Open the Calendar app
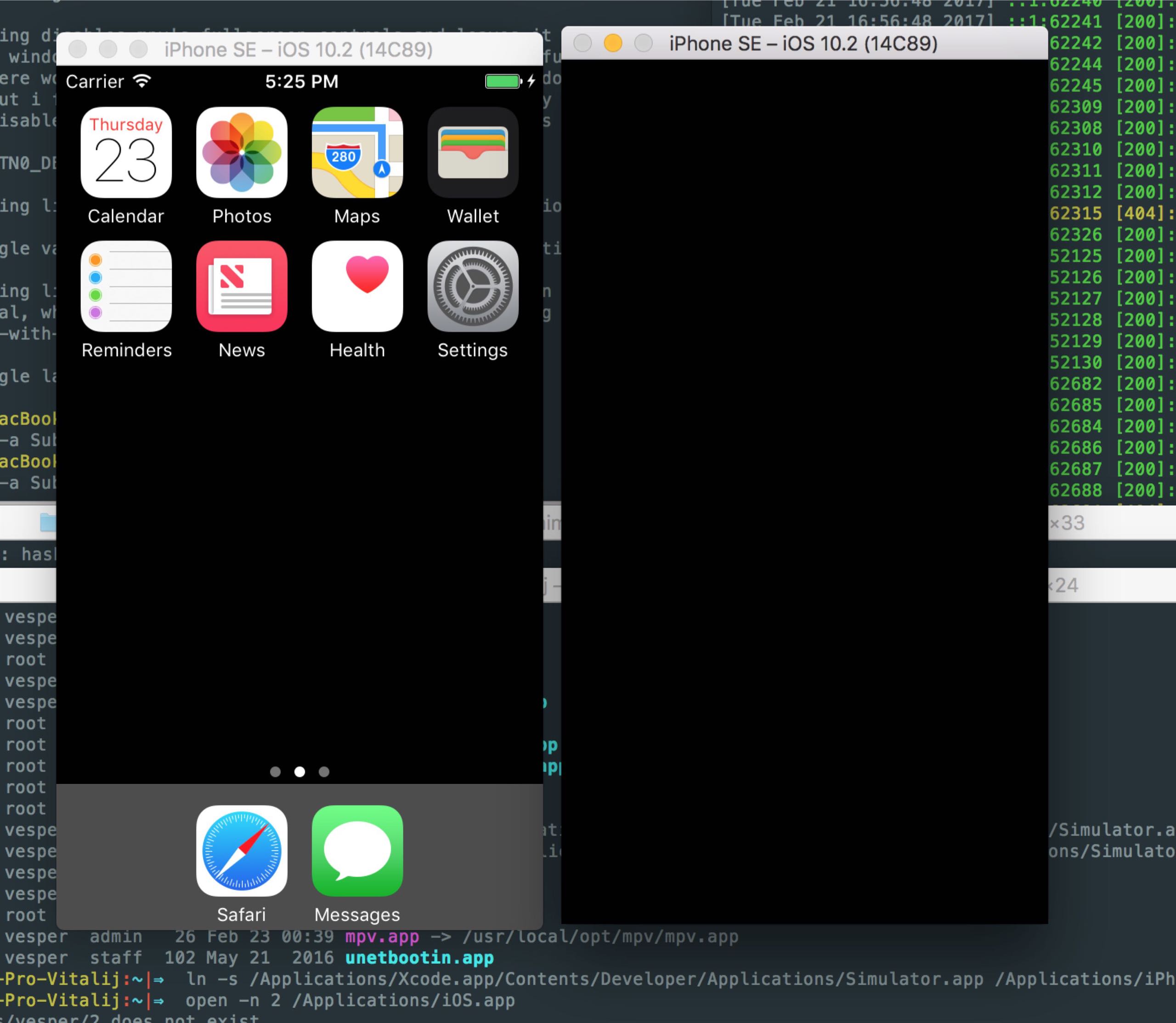 click(126, 153)
